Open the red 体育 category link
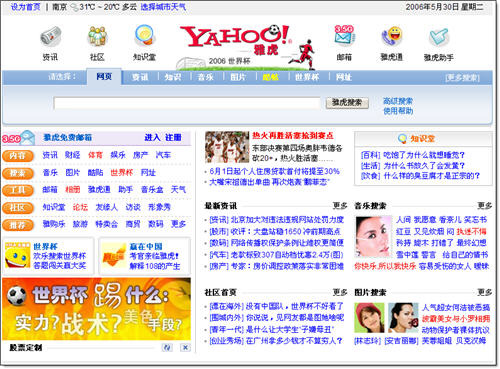The height and width of the screenshot is (369, 500). click(95, 155)
